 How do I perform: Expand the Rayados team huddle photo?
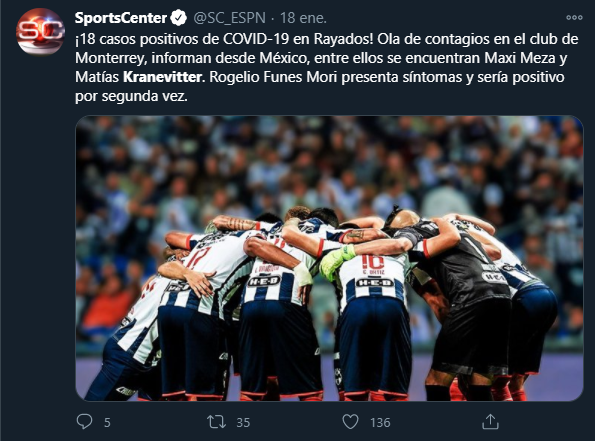tap(329, 258)
